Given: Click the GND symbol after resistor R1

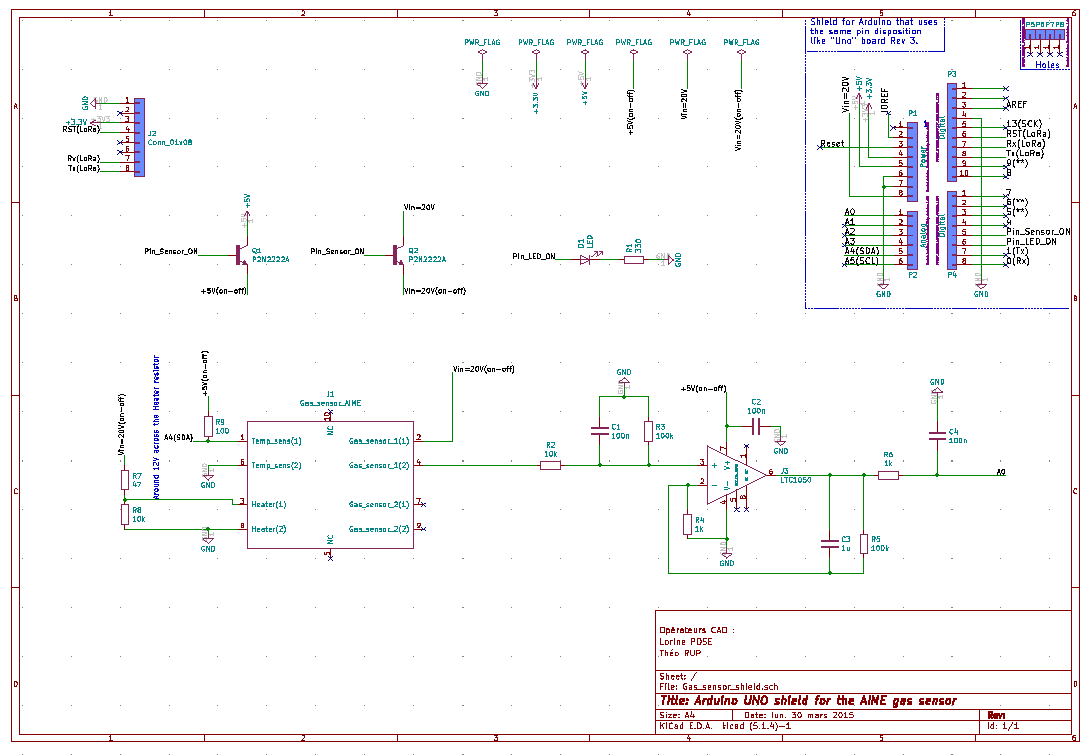Looking at the screenshot, I should point(672,259).
